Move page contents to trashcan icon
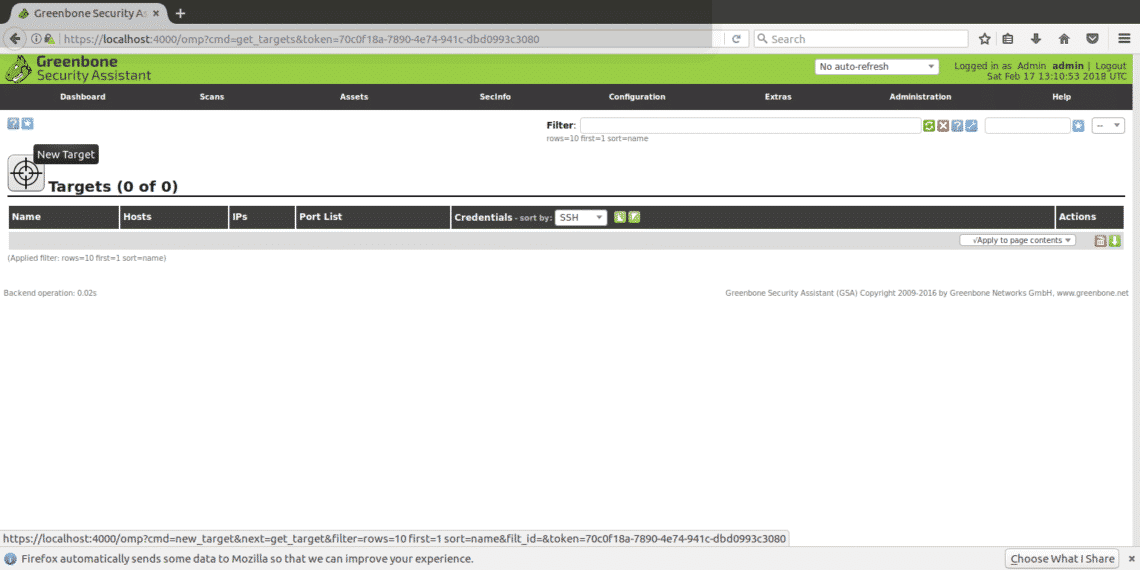The height and width of the screenshot is (570, 1140). tap(1101, 241)
